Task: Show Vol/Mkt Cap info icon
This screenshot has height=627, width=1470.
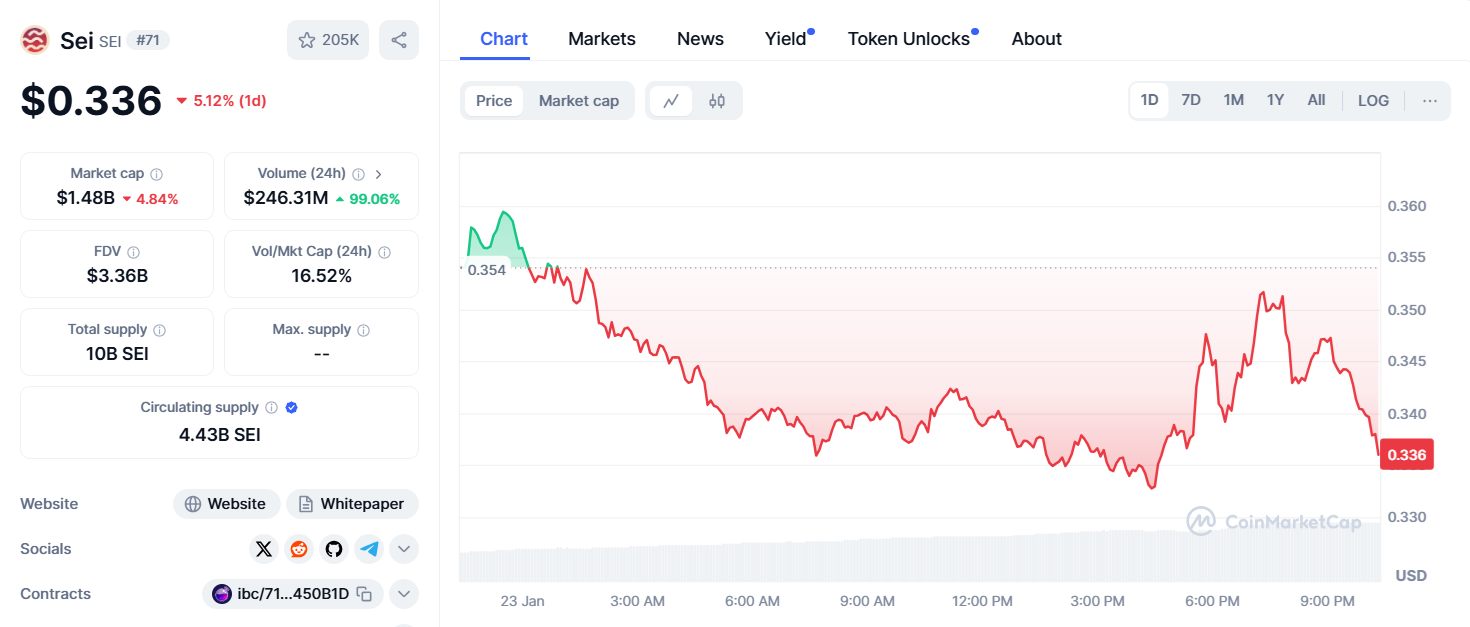Action: (x=385, y=252)
